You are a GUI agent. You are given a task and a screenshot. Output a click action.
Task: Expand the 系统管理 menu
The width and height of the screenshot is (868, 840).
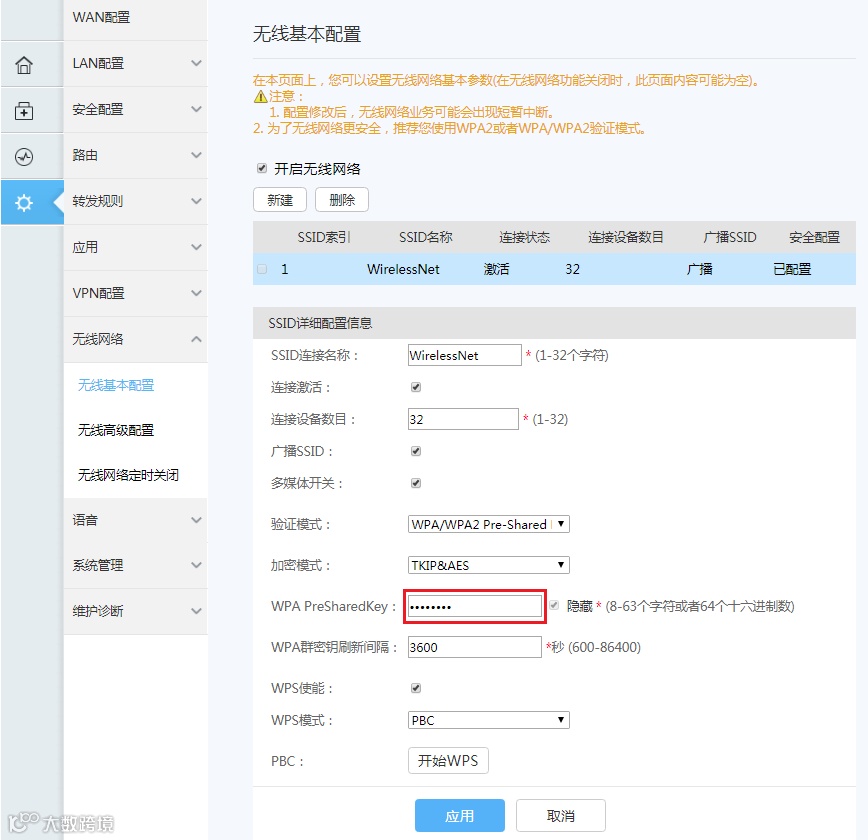[x=136, y=565]
